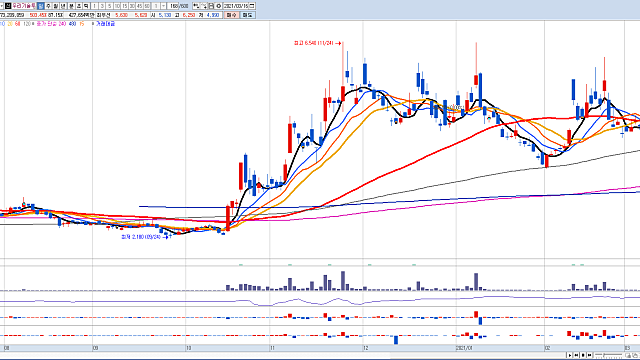Click the chart zoom slider handle
Viewport: 640px width, 360px height.
(604, 355)
